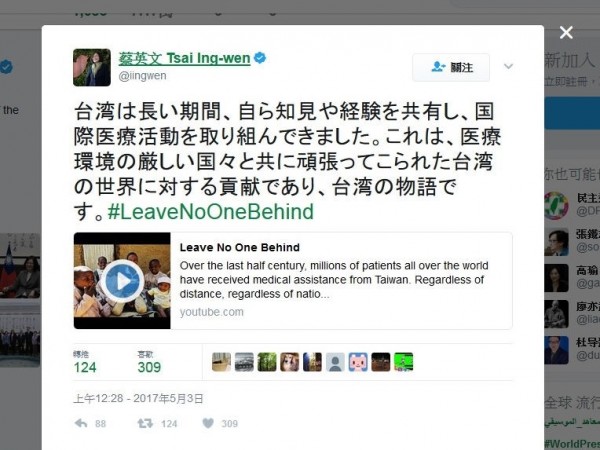Click the pink pig liker avatar

click(x=358, y=362)
